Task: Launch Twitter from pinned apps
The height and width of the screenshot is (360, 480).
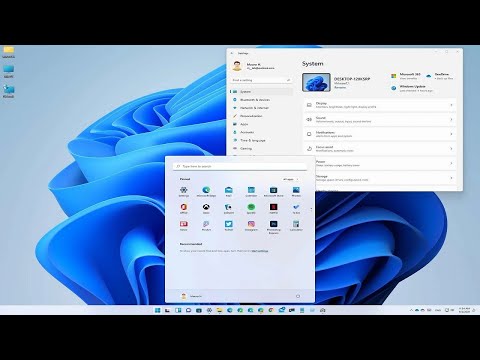Action: [229, 225]
